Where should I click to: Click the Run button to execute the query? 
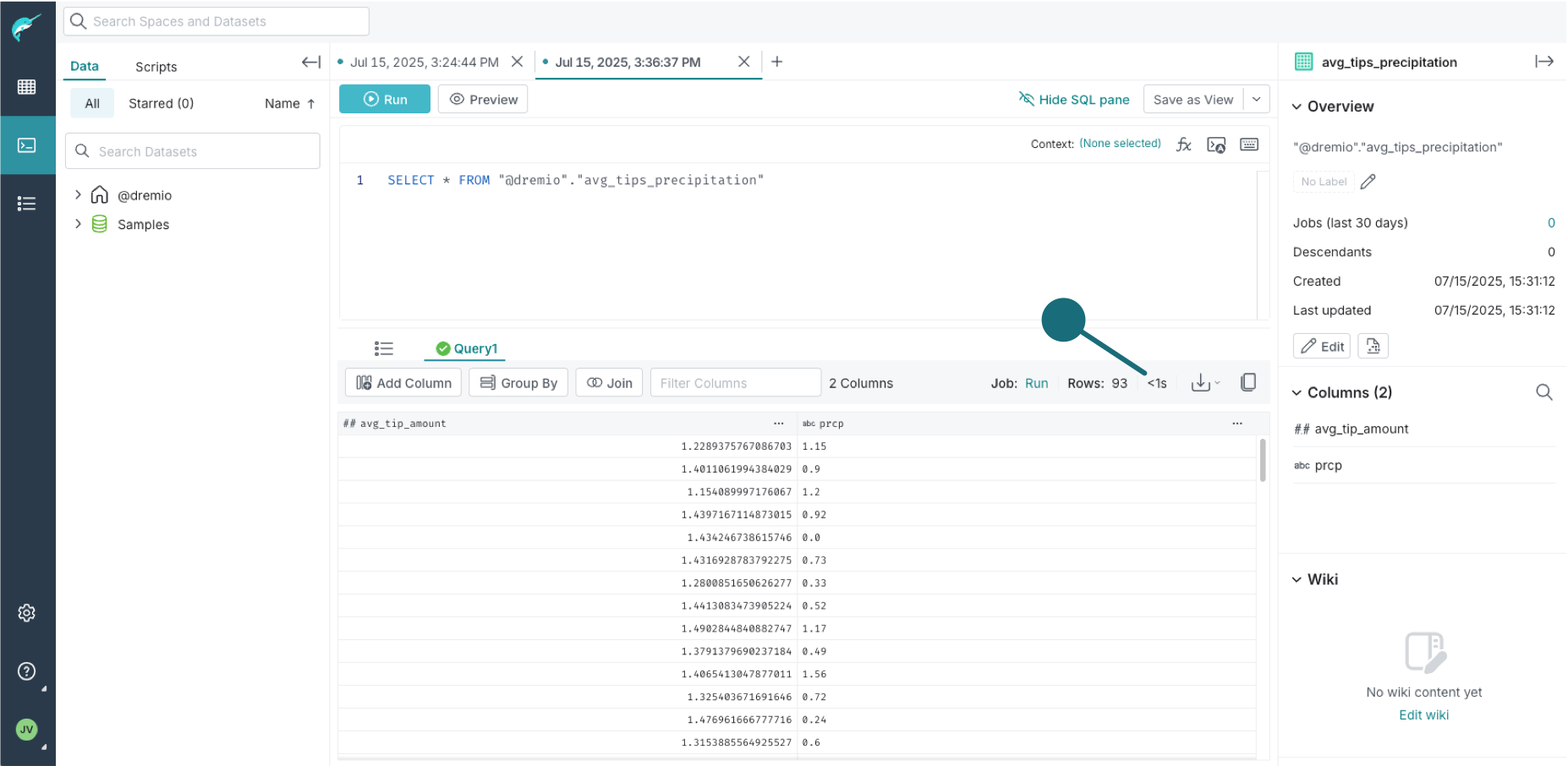pyautogui.click(x=384, y=99)
